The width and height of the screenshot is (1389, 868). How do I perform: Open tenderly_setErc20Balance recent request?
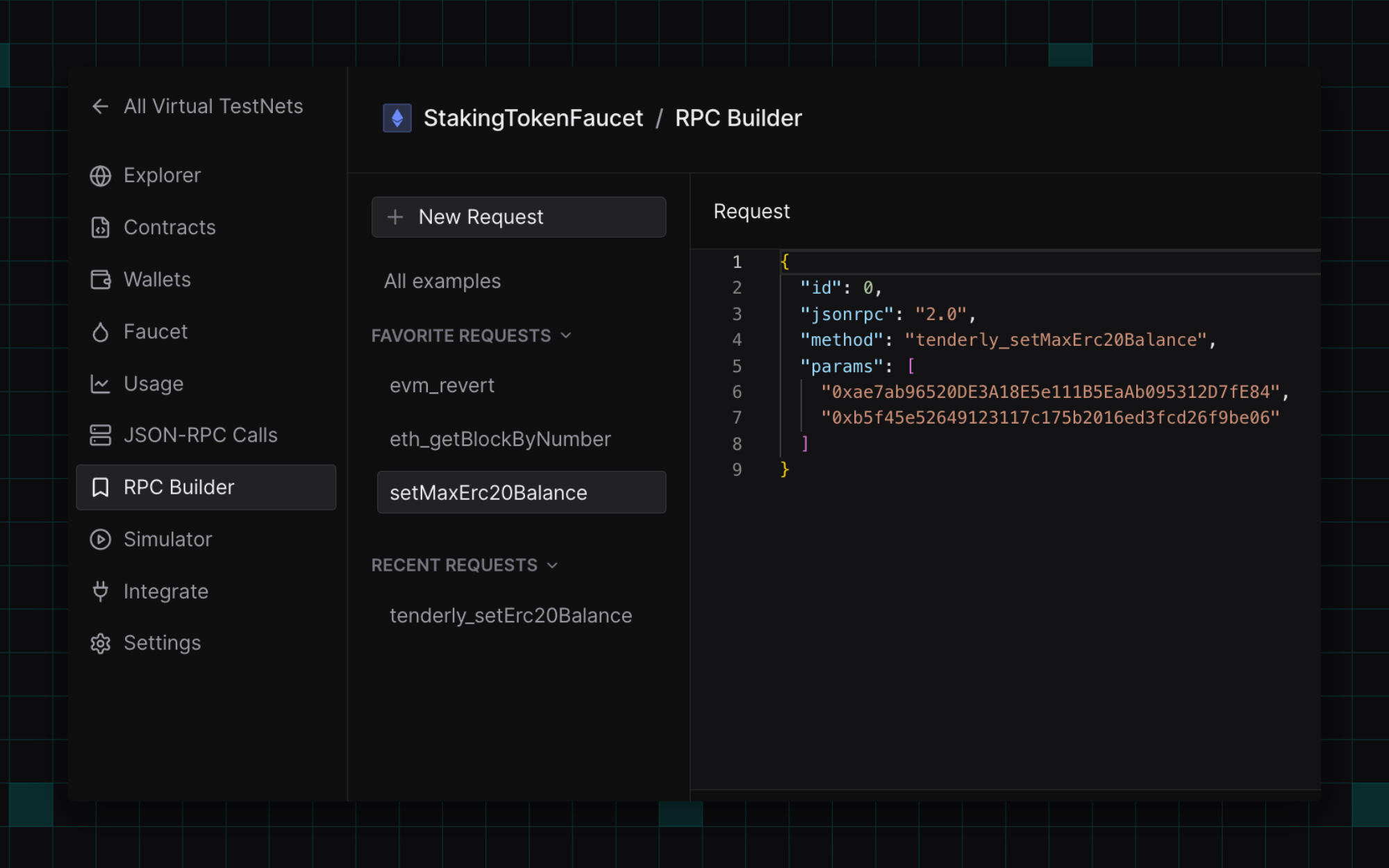pos(510,616)
